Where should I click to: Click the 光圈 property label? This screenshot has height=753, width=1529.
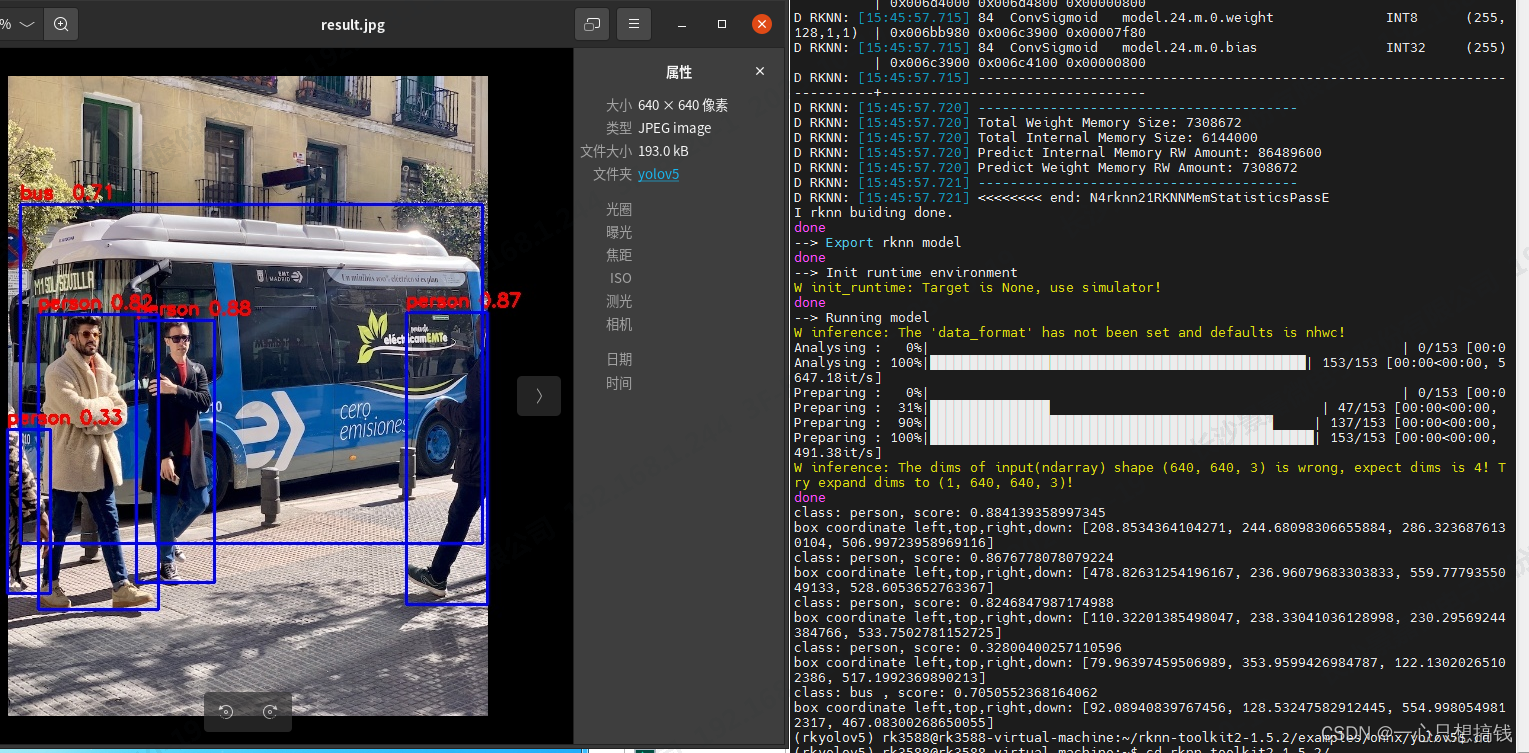[619, 209]
